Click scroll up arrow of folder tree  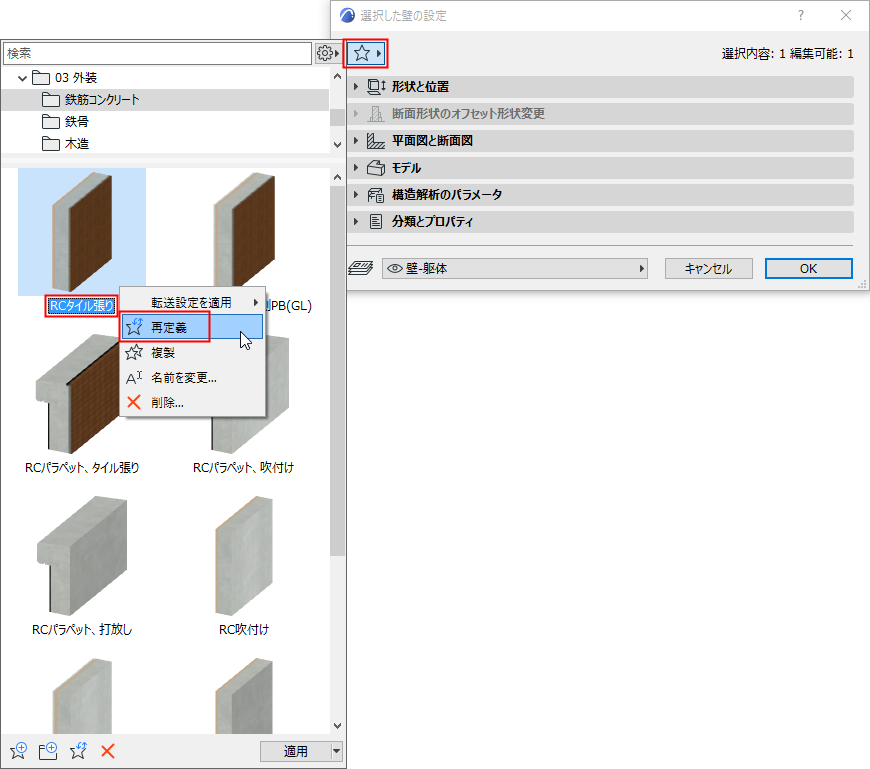click(x=337, y=77)
